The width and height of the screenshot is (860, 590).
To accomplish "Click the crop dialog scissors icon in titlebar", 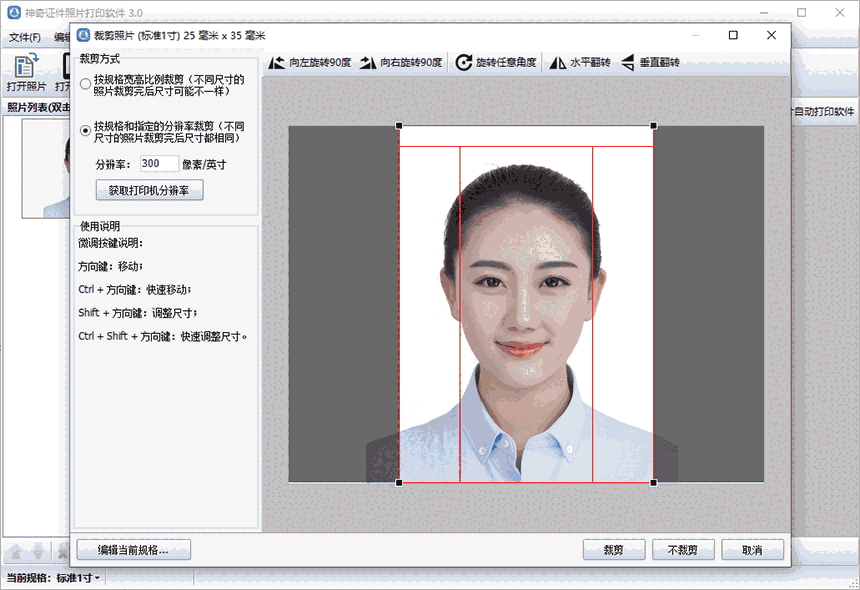I will [81, 35].
